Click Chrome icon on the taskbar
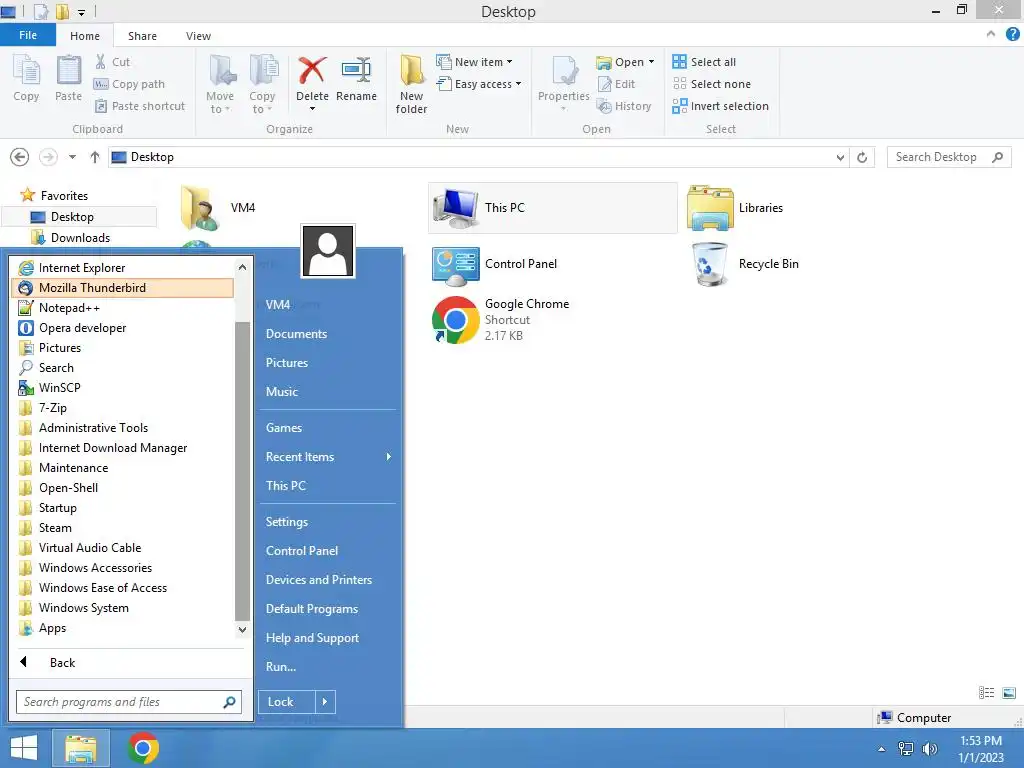Viewport: 1024px width, 768px height. 143,748
